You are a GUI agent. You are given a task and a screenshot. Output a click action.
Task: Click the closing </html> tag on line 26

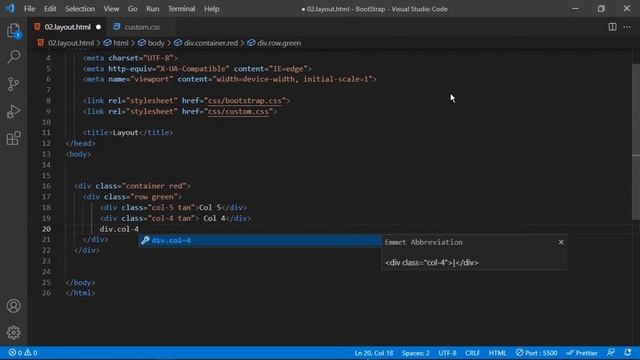point(80,293)
